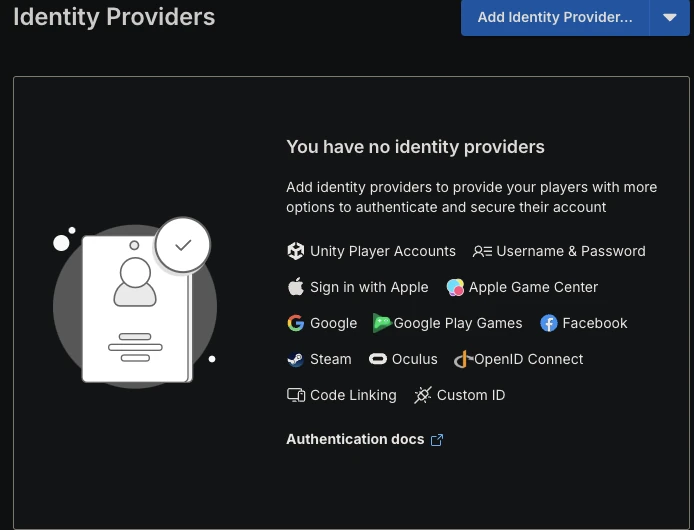Expand the Add Identity Provider dropdown arrow

670,17
